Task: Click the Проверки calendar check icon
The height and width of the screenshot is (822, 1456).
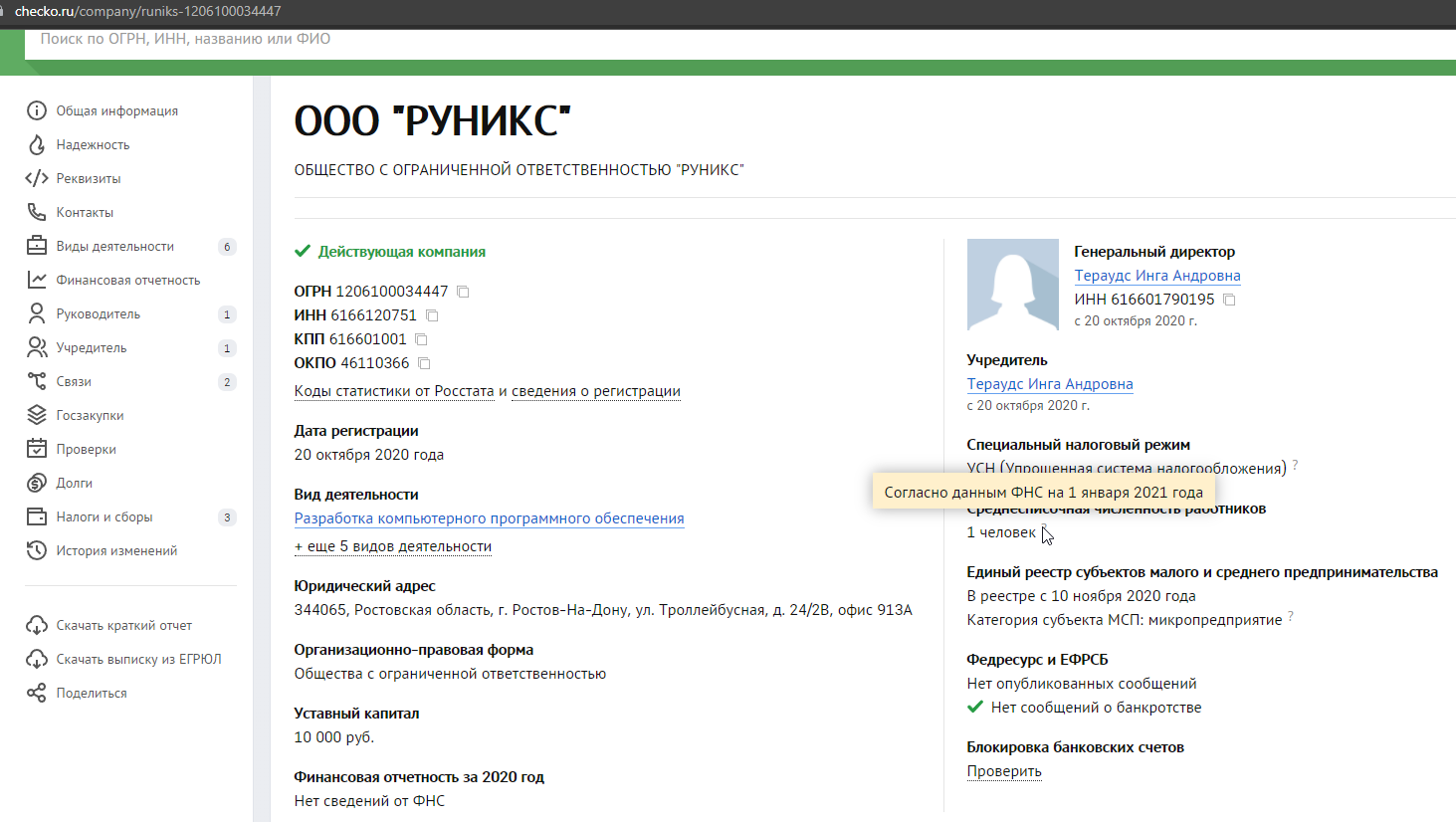Action: pos(37,449)
